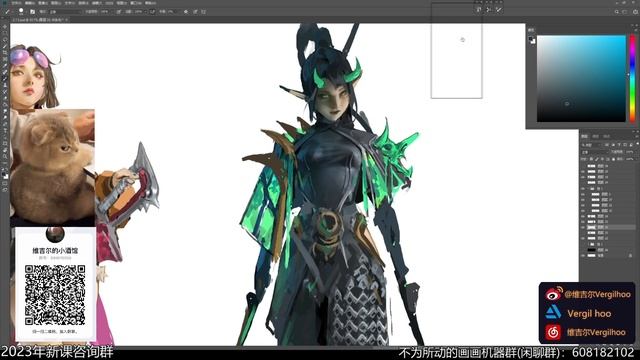Viewport: 640px width, 360px height.
Task: Click the foreground color box in toolbox
Action: tap(4, 173)
